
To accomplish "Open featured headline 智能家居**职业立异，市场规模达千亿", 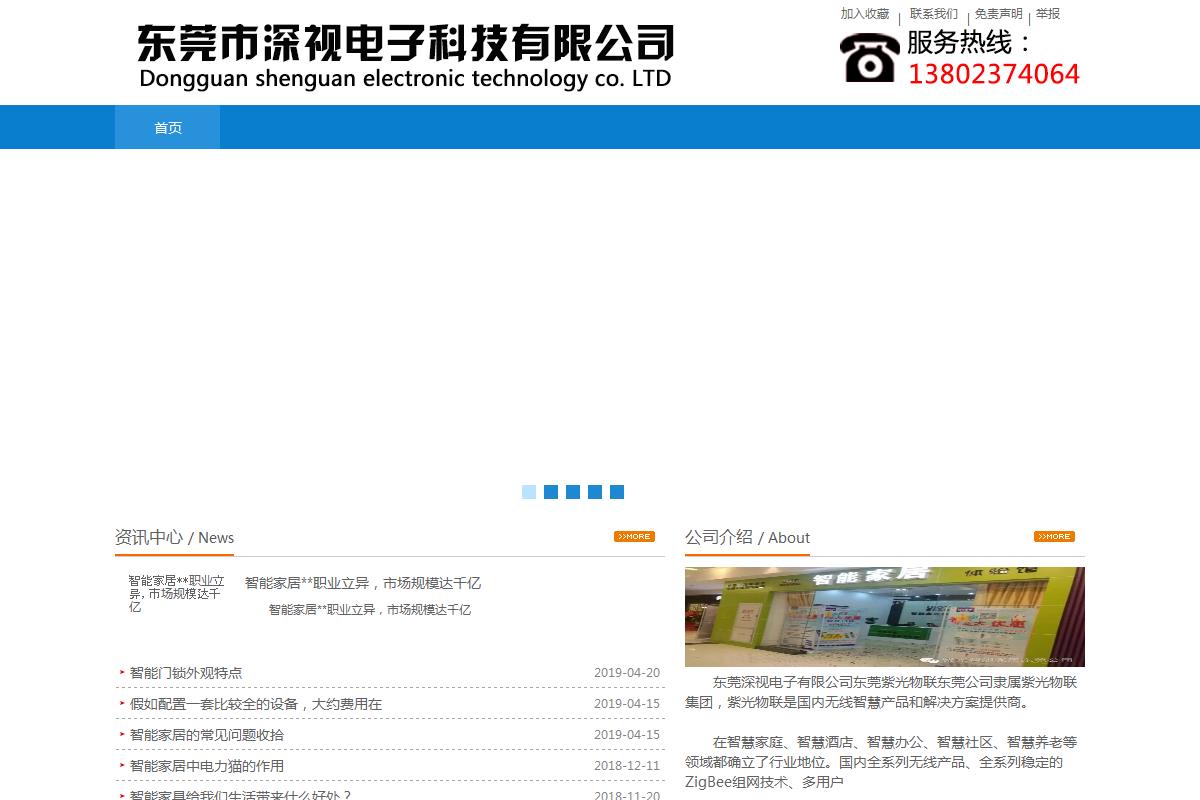I will coord(363,583).
